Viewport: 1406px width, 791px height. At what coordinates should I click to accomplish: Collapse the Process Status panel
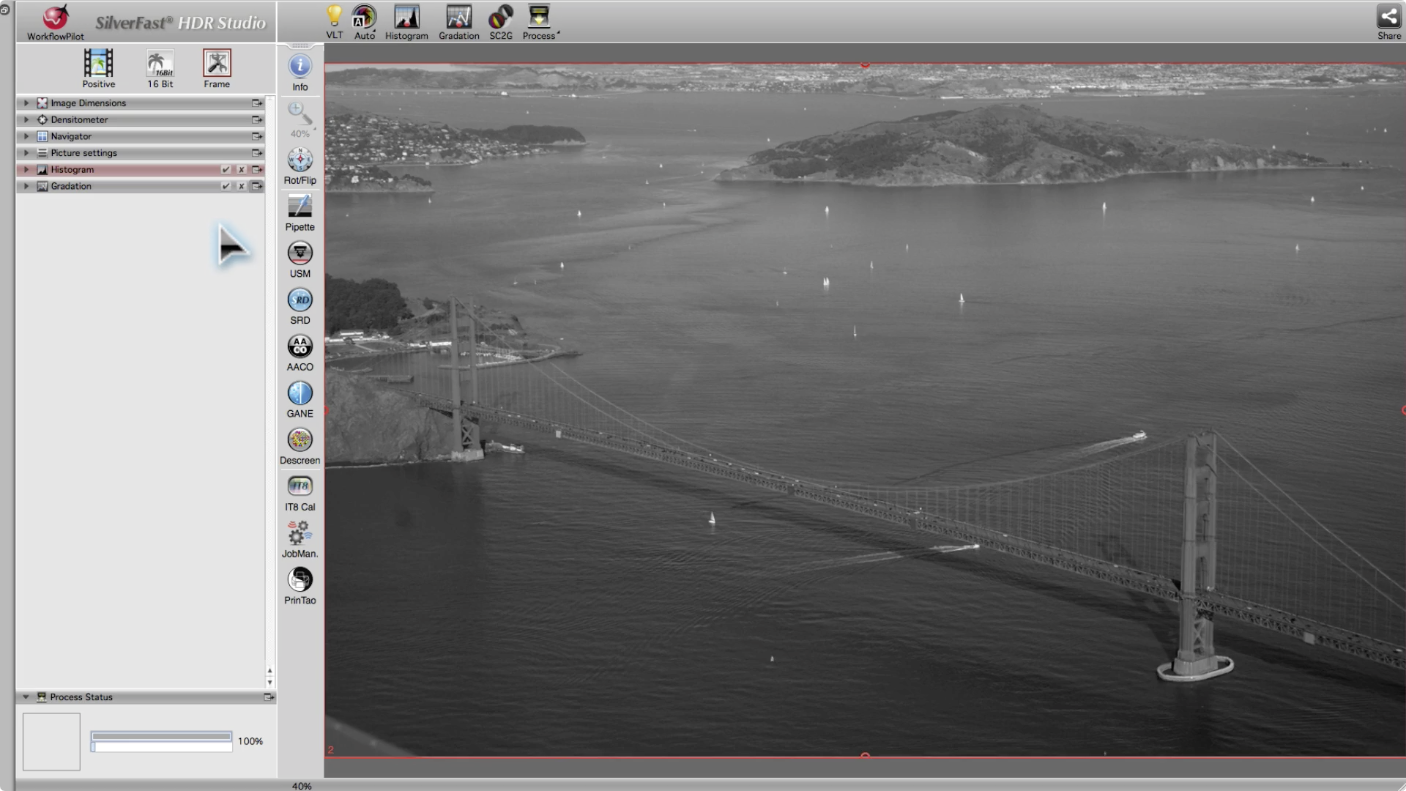pos(27,697)
